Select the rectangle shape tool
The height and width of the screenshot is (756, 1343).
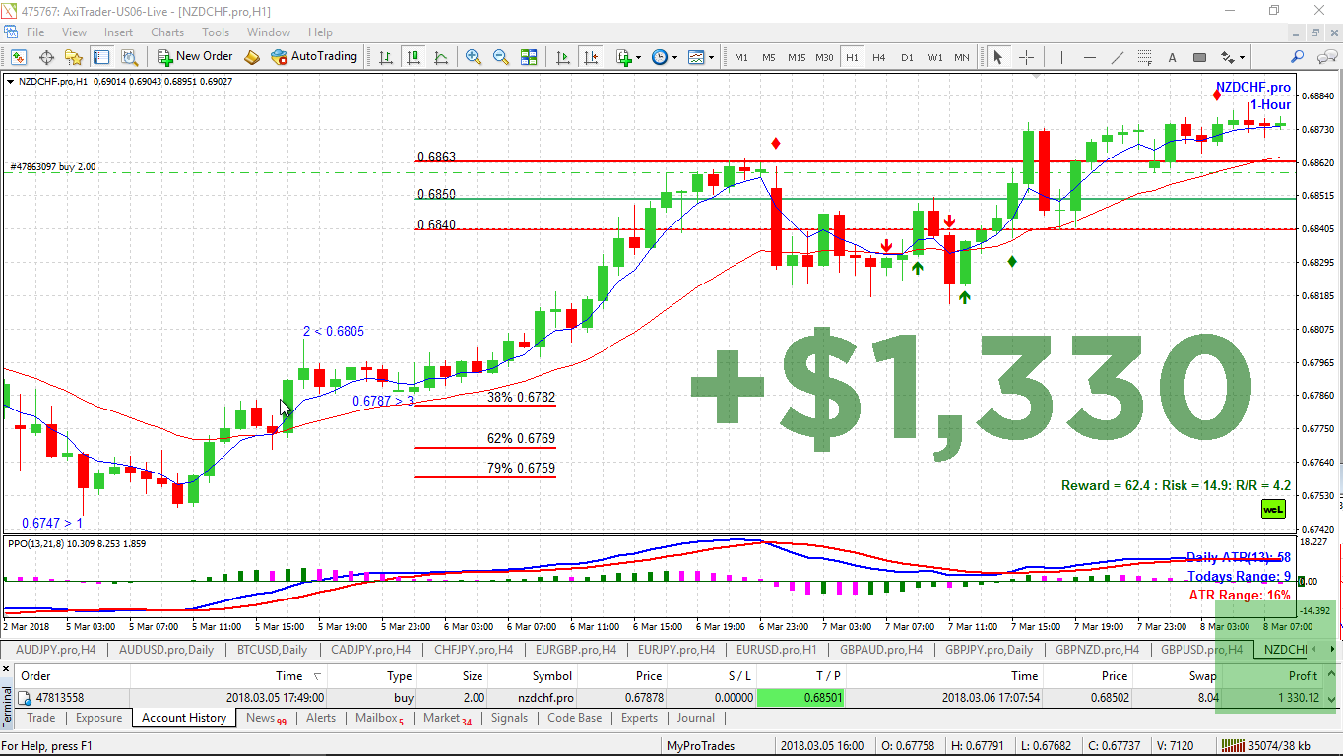1201,57
